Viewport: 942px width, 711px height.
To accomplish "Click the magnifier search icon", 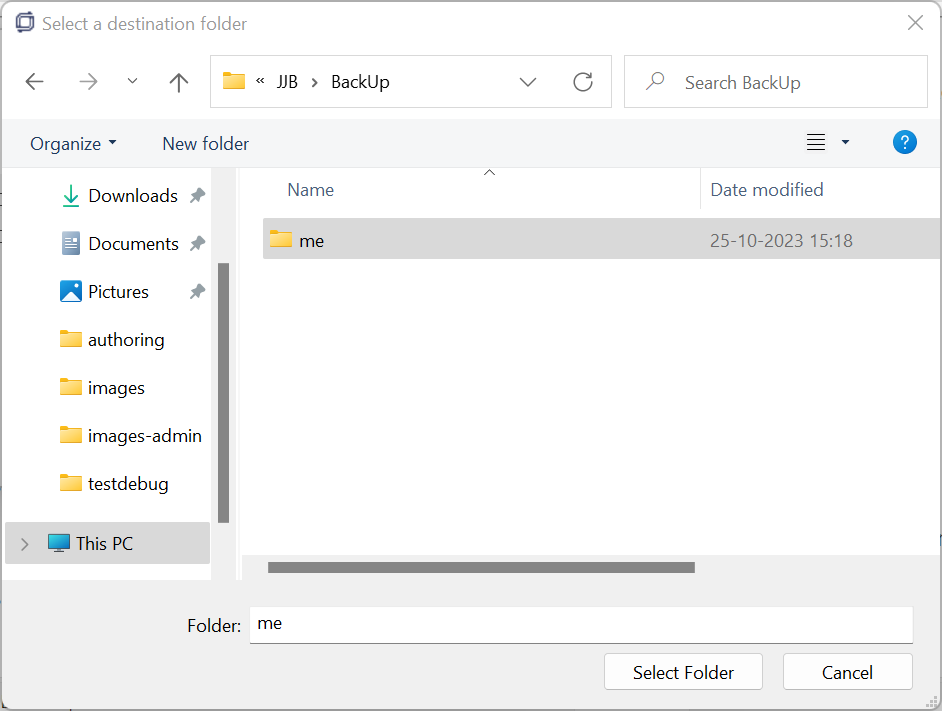I will [x=655, y=81].
